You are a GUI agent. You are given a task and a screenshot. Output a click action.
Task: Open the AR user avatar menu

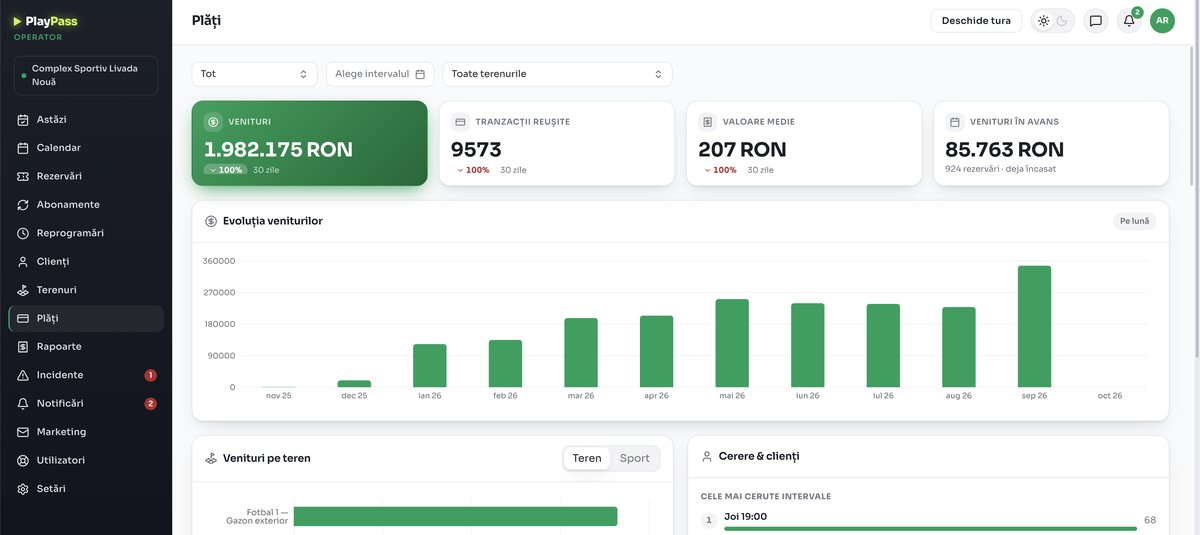click(x=1162, y=21)
